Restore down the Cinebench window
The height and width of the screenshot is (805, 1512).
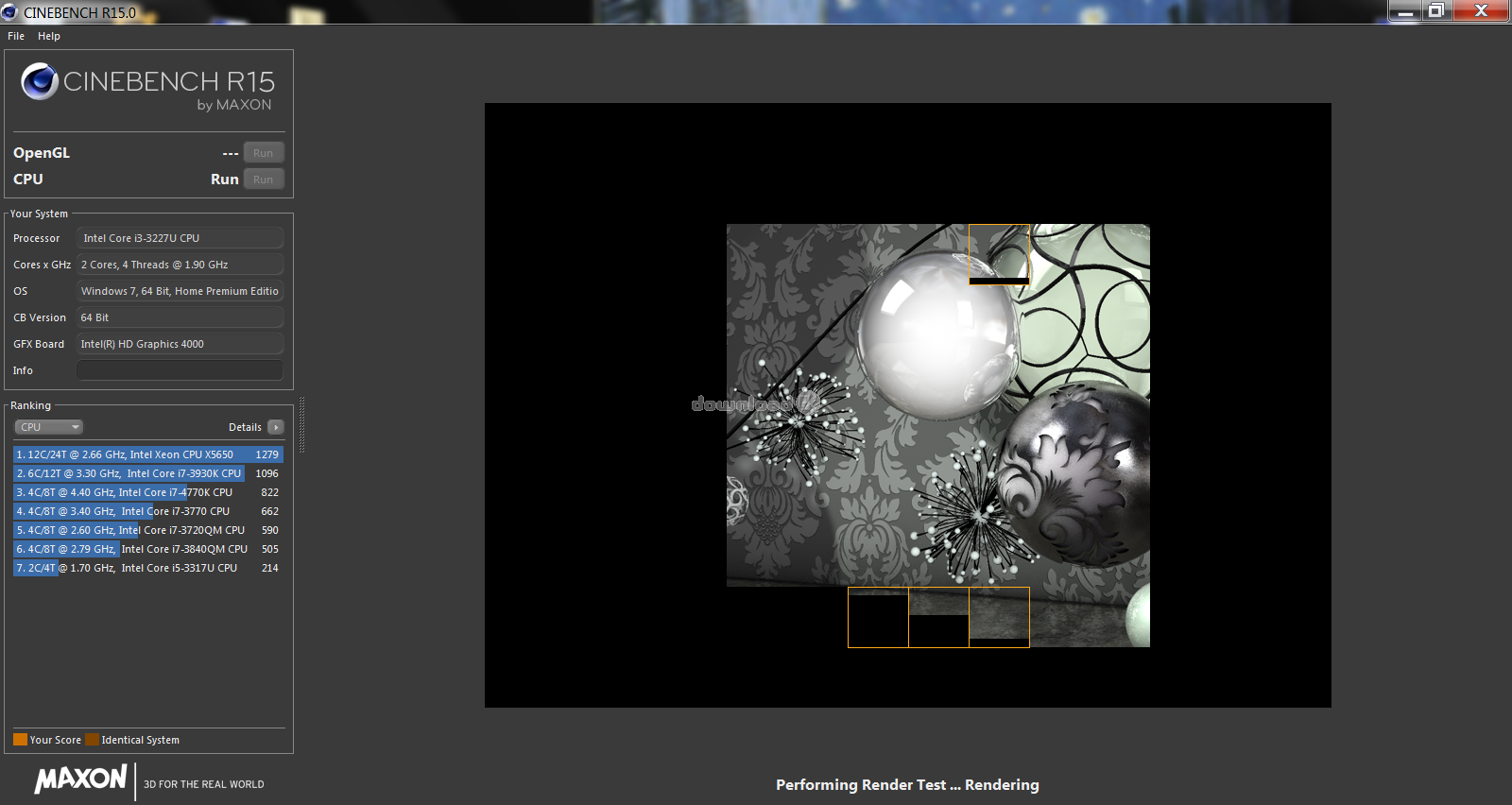1436,10
